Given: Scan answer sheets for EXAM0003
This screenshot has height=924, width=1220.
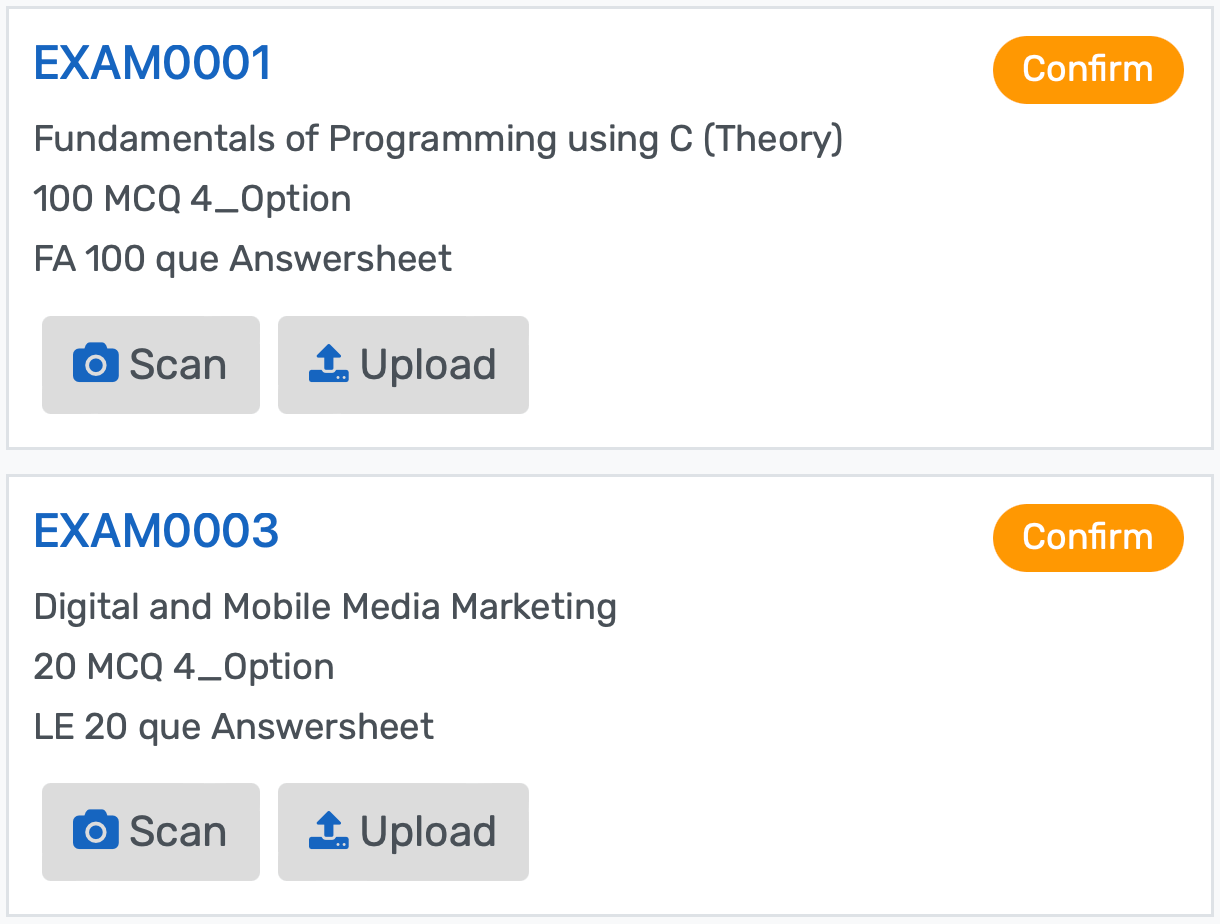Looking at the screenshot, I should tap(150, 831).
